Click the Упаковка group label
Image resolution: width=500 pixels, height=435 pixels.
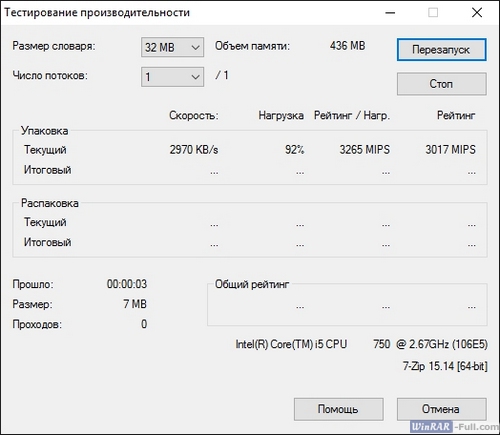point(45,131)
